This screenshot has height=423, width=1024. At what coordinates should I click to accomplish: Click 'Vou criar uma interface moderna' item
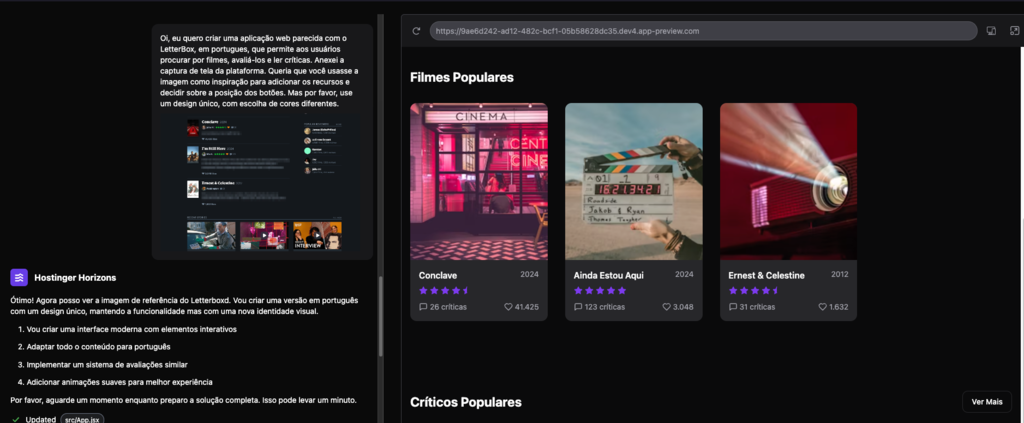click(131, 329)
